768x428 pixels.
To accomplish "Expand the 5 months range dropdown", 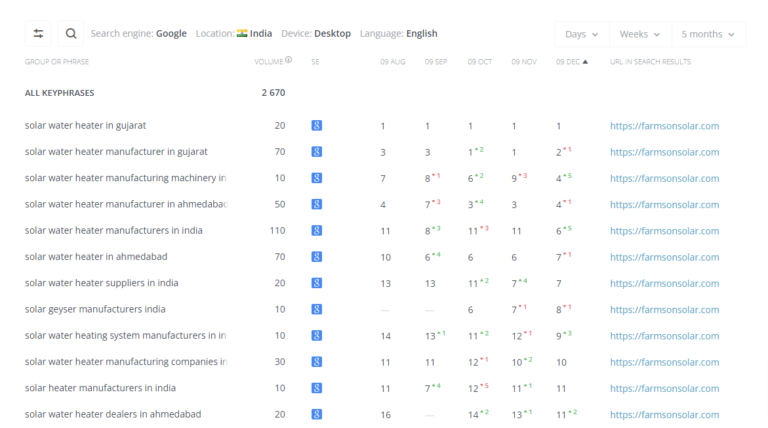I will coord(708,34).
